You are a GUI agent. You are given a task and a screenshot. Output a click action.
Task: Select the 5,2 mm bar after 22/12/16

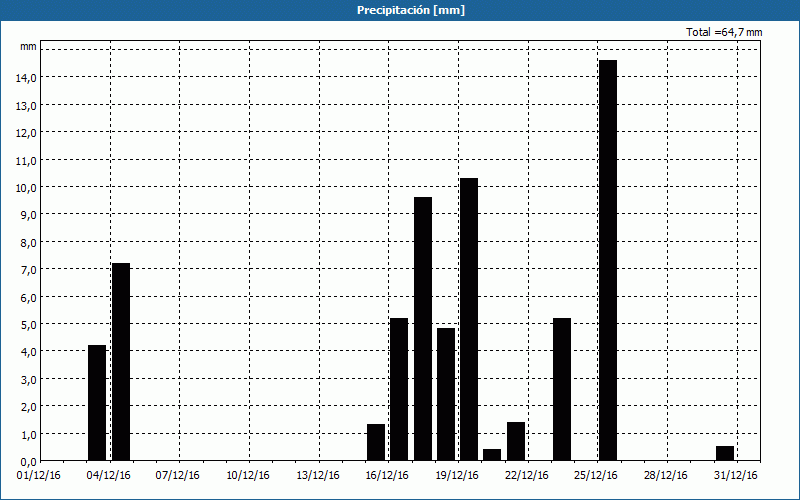[x=562, y=389]
